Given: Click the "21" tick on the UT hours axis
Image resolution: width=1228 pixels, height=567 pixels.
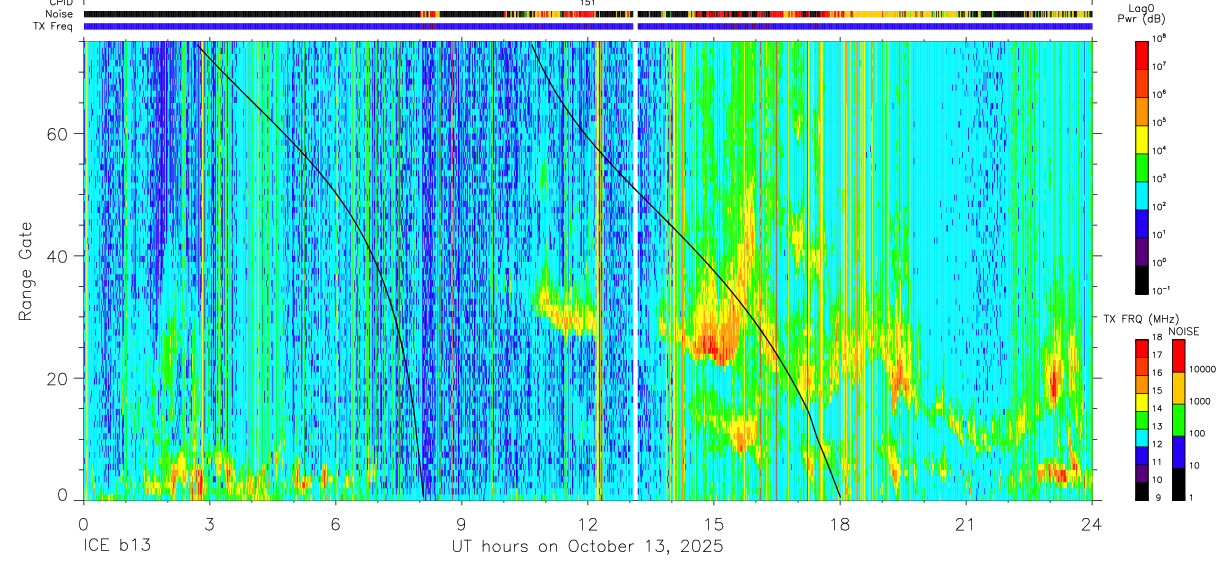Looking at the screenshot, I should [966, 524].
